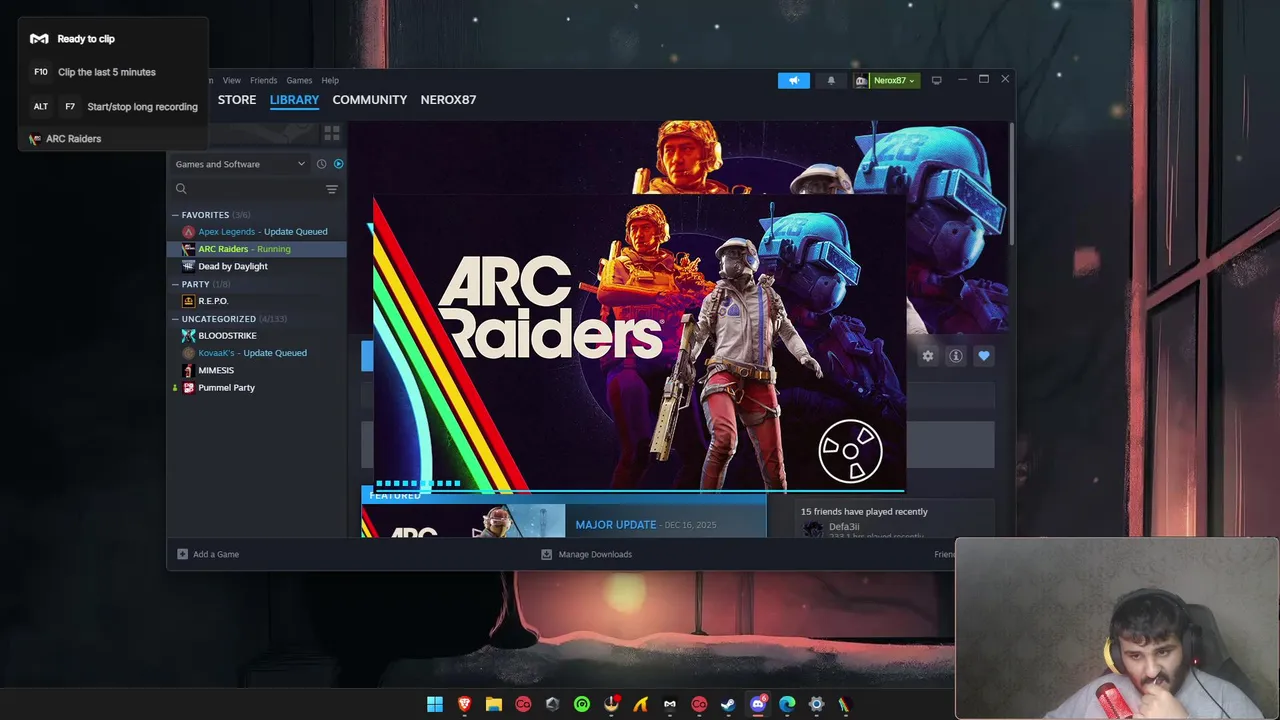Viewport: 1280px width, 720px height.
Task: Open advanced library filter options icon
Action: [x=332, y=189]
